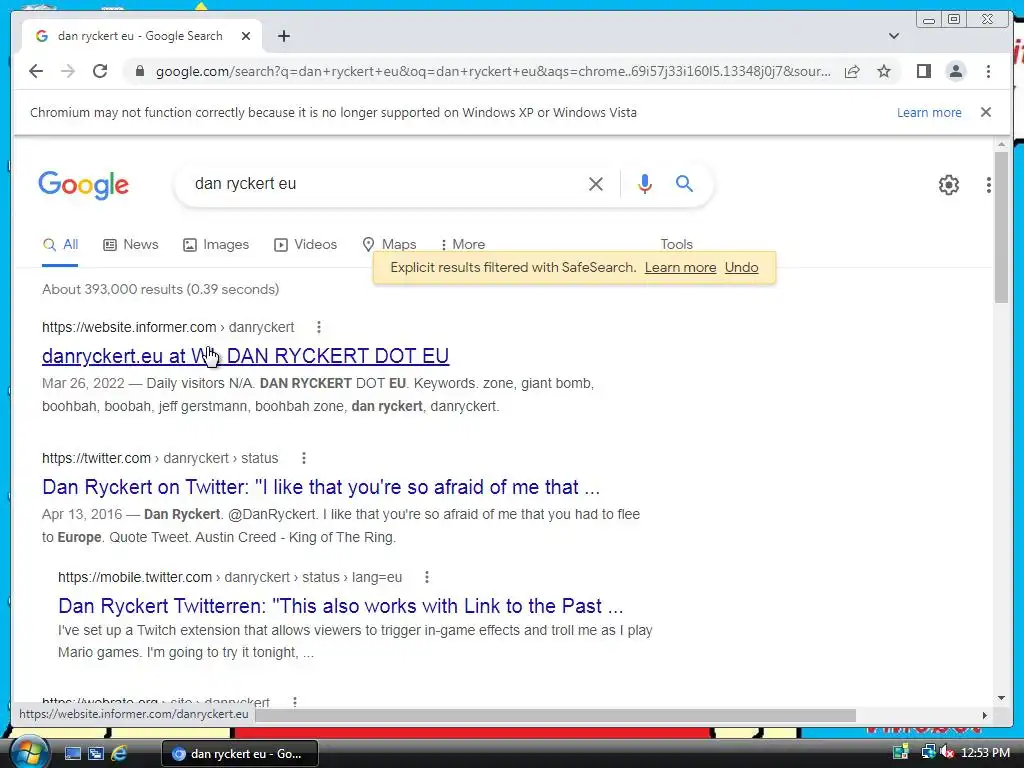Reload the current page

[100, 71]
